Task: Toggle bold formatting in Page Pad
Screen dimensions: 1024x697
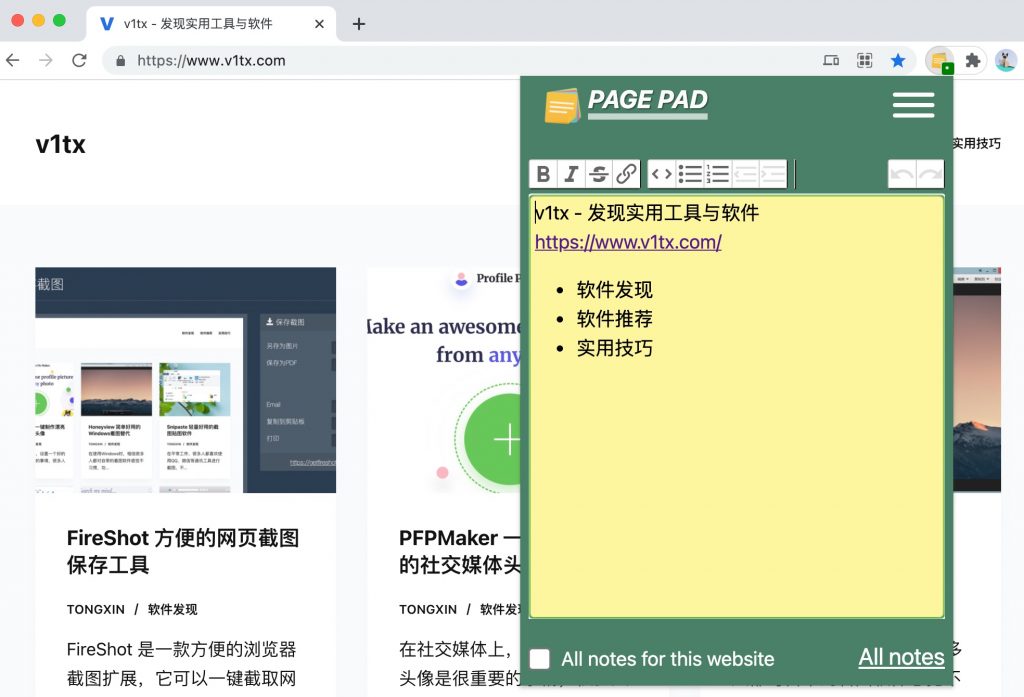Action: 543,174
